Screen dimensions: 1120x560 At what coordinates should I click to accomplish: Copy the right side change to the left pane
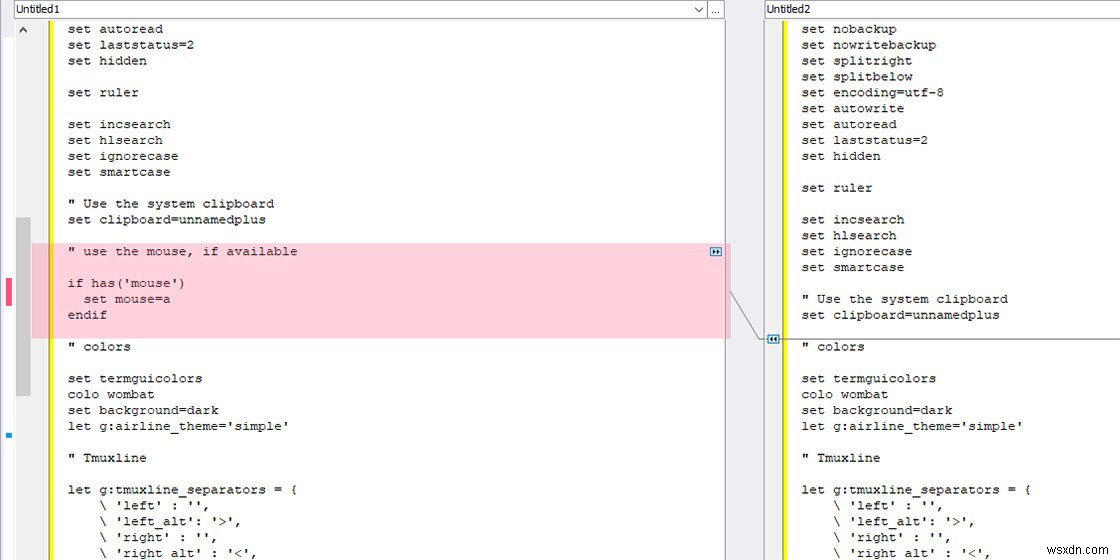[x=773, y=339]
